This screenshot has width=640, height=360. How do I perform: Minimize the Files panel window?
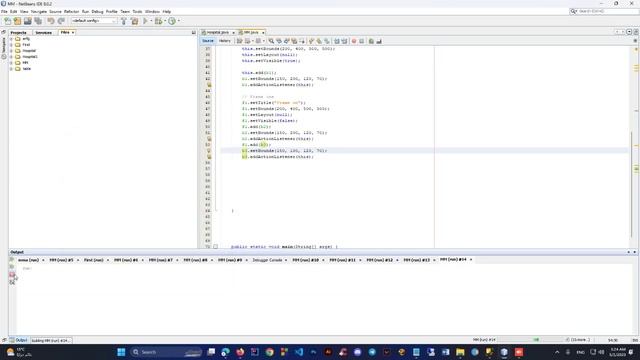[x=193, y=32]
